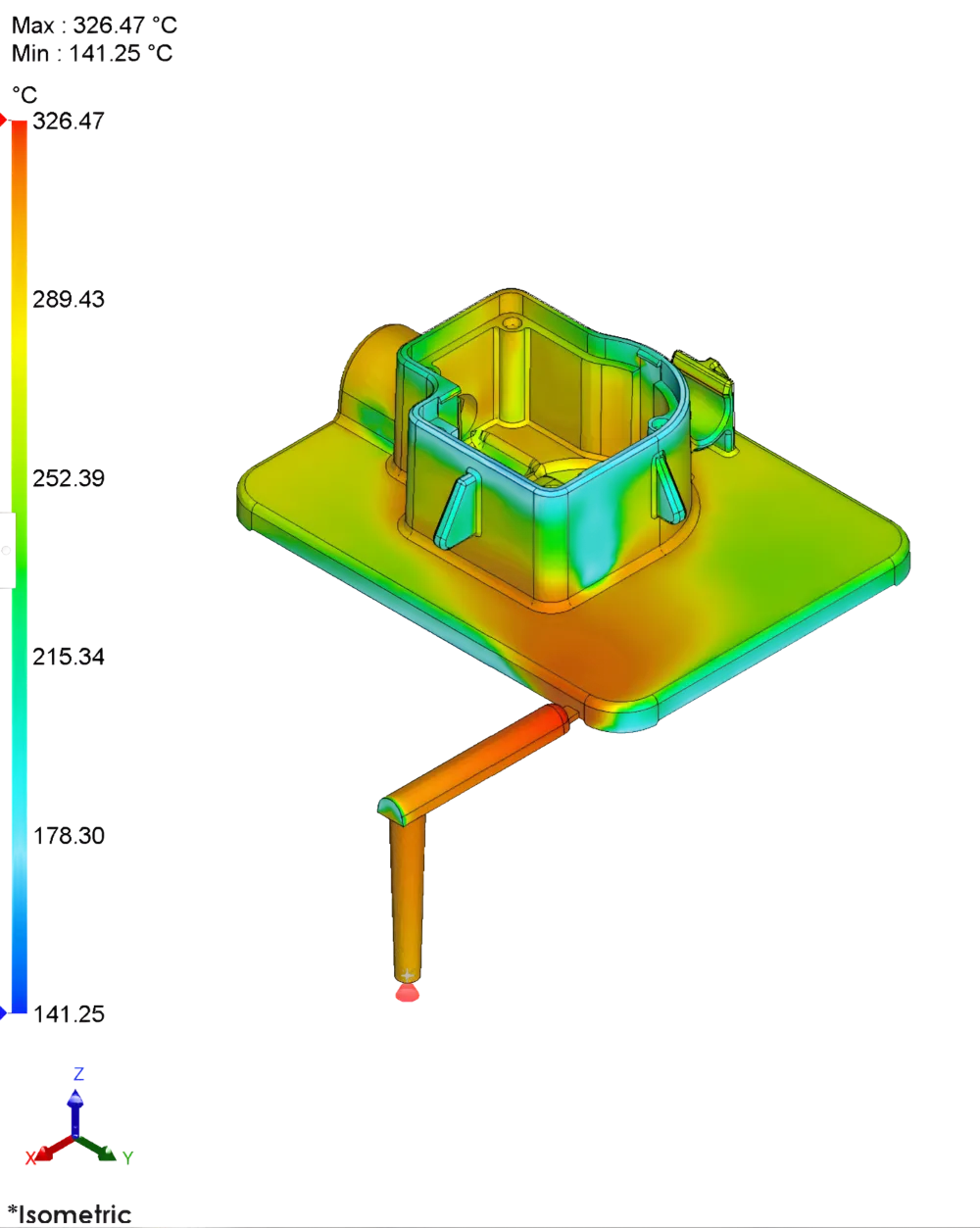The width and height of the screenshot is (980, 1228).
Task: Click the *Isometric view label
Action: pos(69,1215)
